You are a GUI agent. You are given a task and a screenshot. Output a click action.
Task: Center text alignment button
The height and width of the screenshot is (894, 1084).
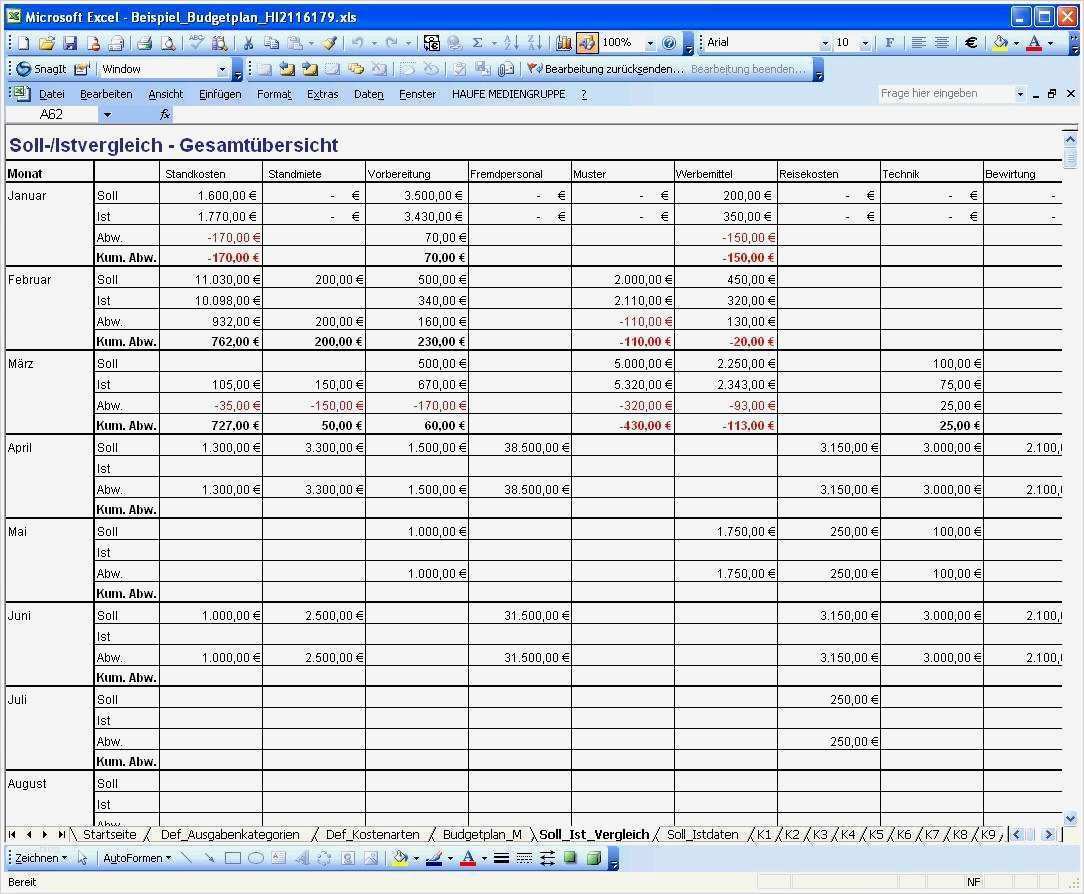coord(941,43)
